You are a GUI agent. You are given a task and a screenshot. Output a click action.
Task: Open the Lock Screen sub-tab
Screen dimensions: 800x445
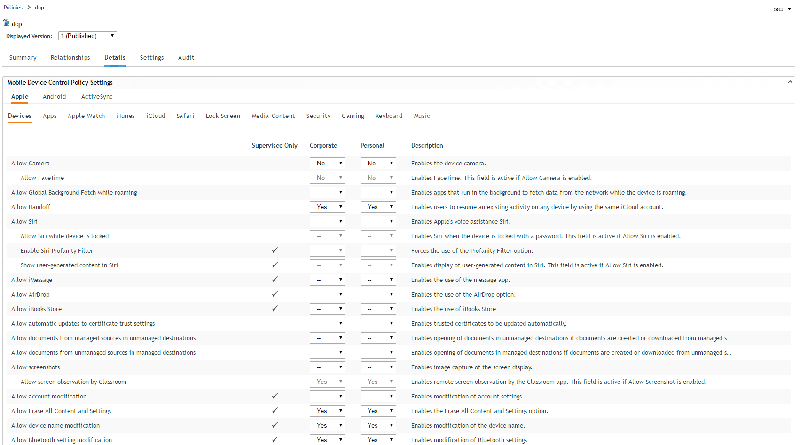coord(222,116)
